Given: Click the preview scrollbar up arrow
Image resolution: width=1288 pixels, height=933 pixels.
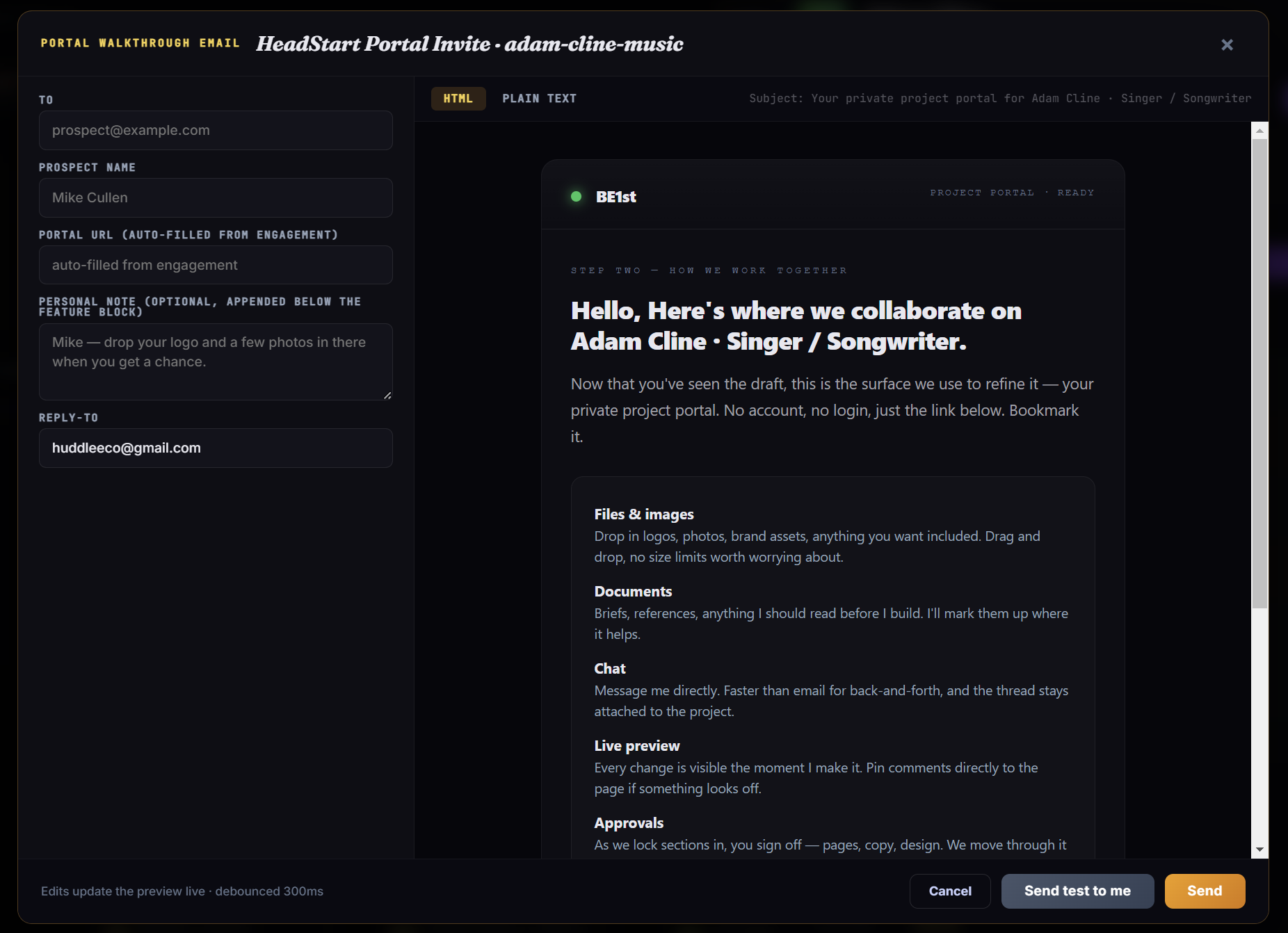Looking at the screenshot, I should [1259, 130].
